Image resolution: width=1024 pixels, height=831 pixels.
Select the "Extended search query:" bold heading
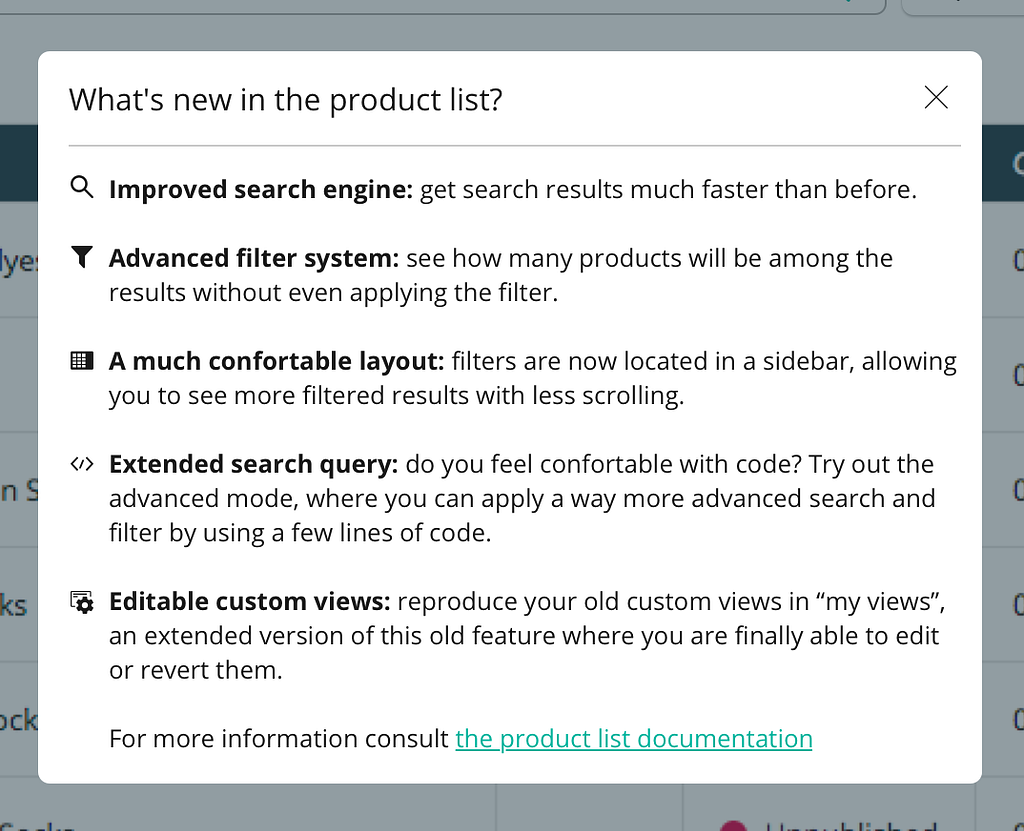254,465
